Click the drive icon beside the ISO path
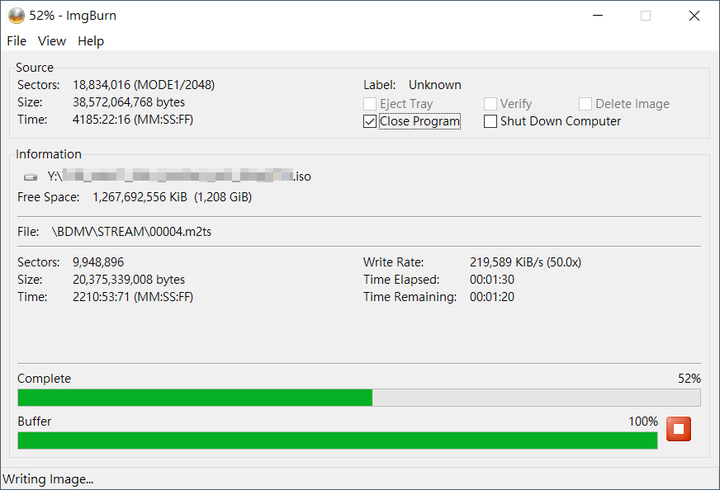This screenshot has height=490, width=720. tap(31, 177)
